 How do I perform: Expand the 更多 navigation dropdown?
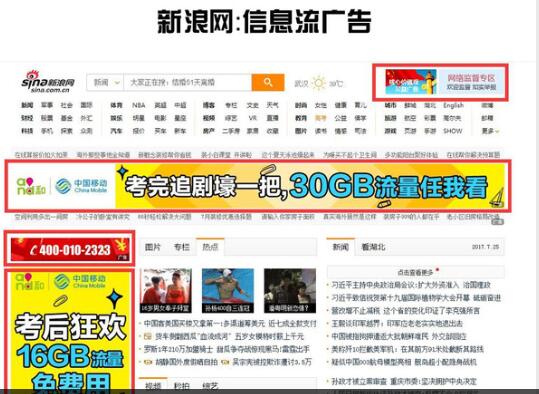tap(491, 131)
